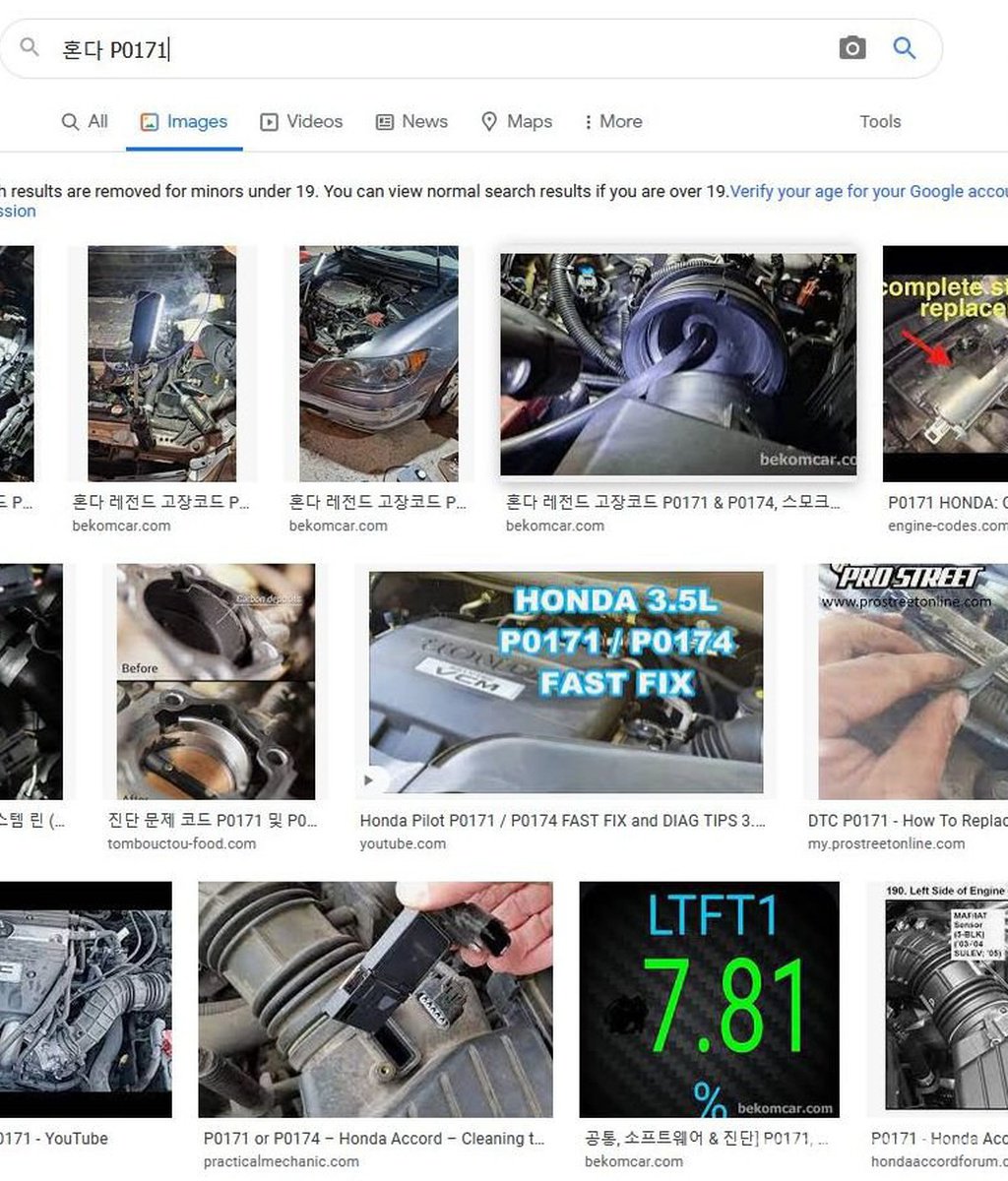Click the title 혼다 레전드 고장코드 P0171 & P0174, 스모크
This screenshot has height=1181, width=1008.
[x=672, y=502]
